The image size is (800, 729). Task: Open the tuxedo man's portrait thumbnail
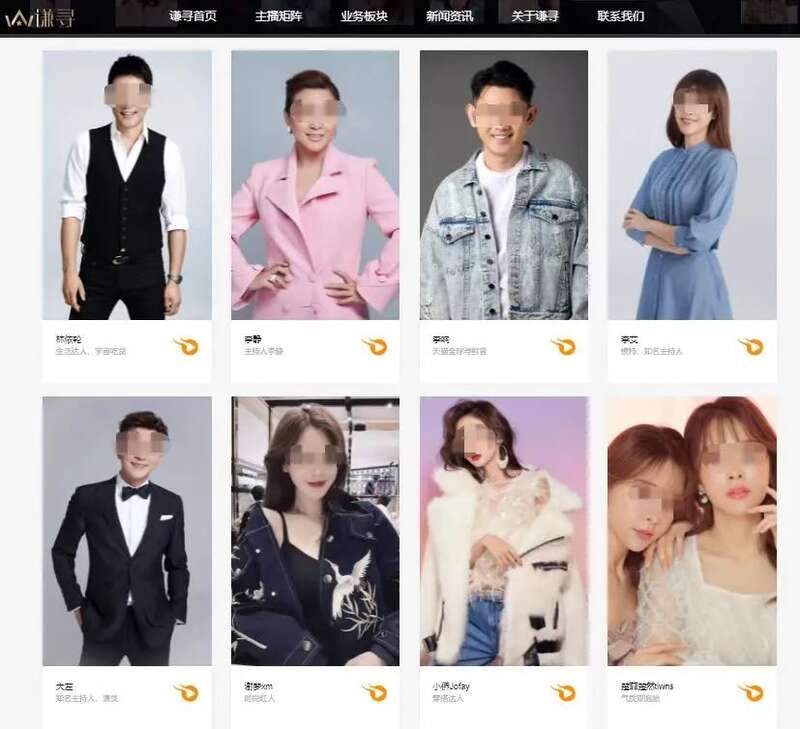coord(127,531)
